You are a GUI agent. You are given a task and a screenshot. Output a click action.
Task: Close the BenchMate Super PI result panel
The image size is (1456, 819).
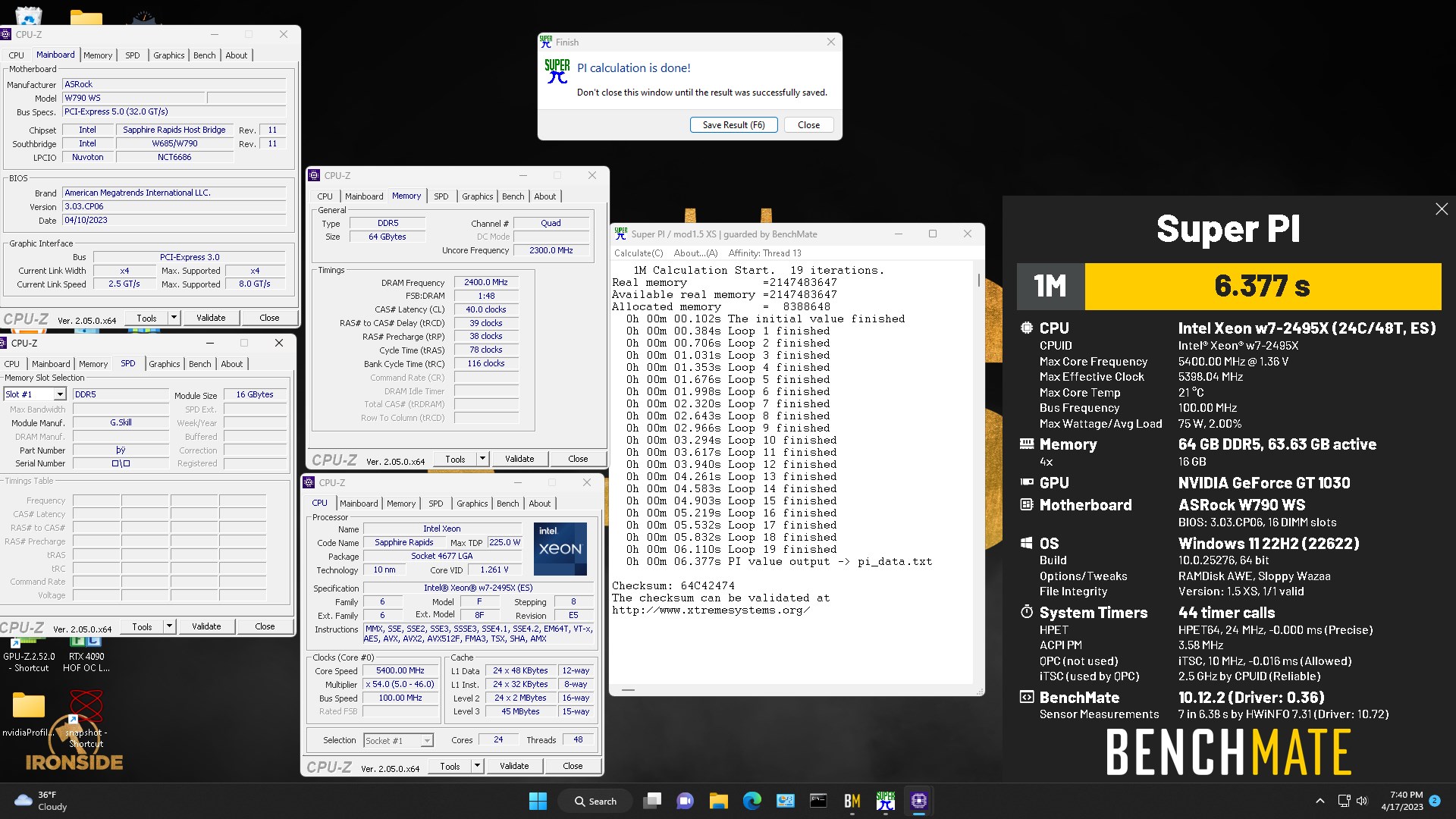1441,209
